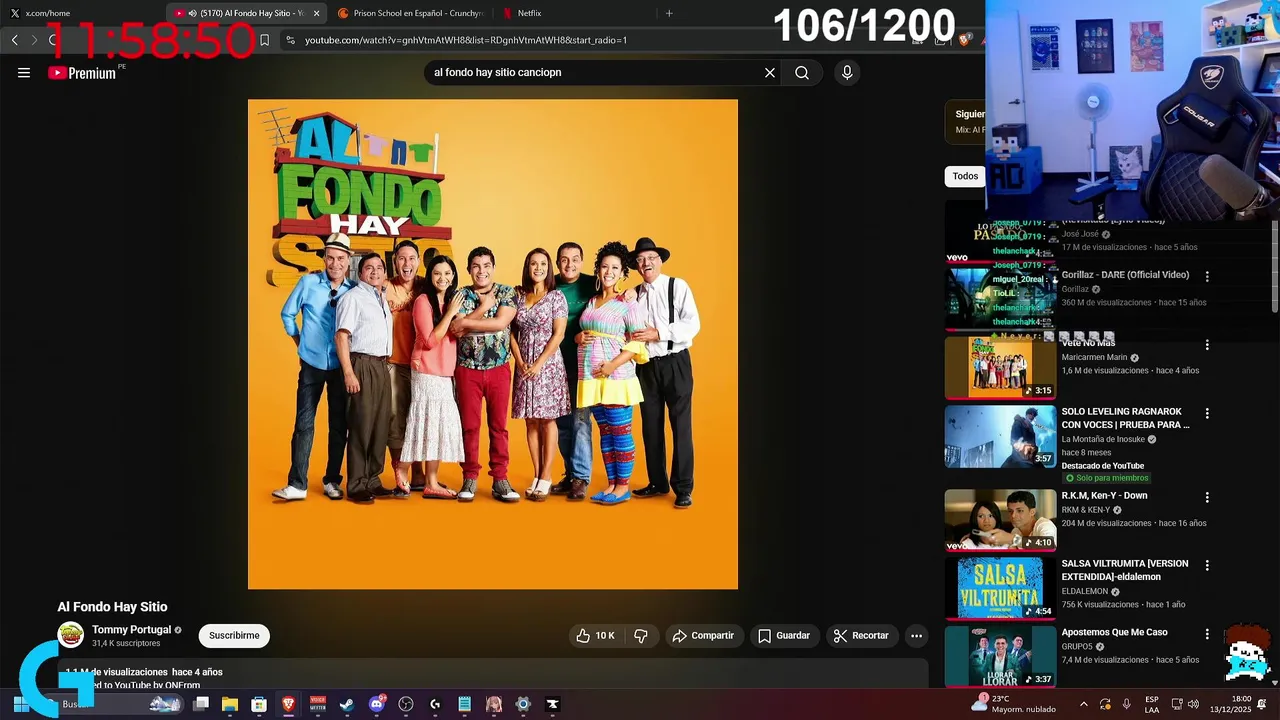Screen dimensions: 1280x720
Task: Open La Montaña de Inosuke channel
Action: [x=1103, y=439]
